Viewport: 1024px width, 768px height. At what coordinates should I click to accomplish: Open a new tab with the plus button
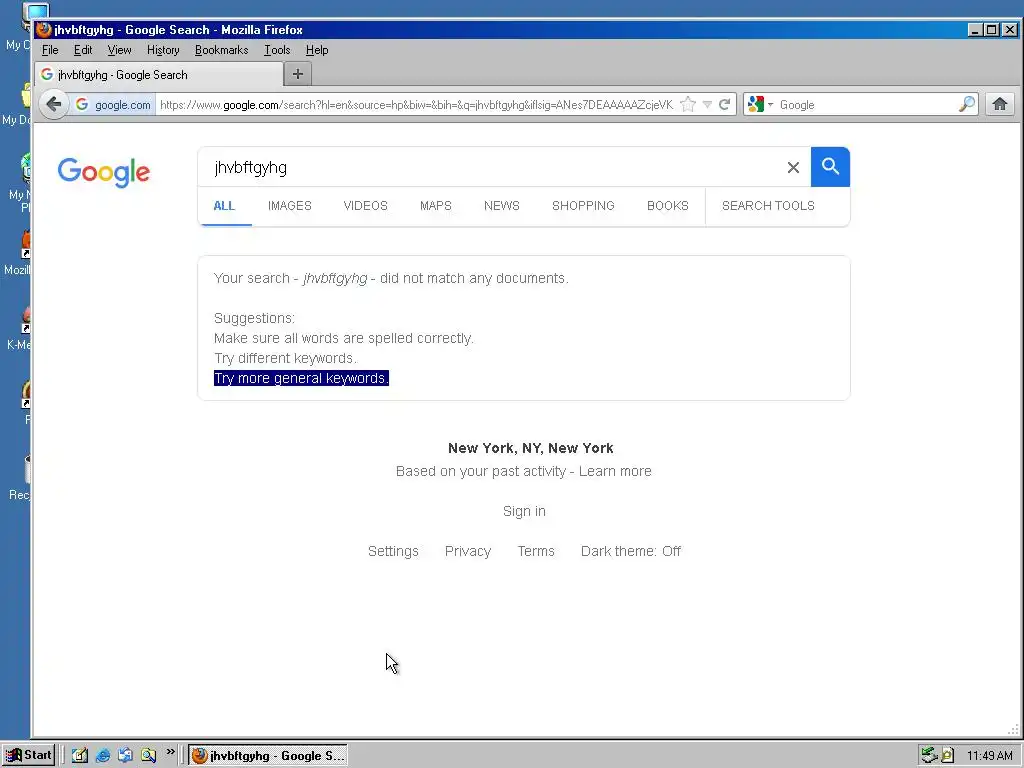298,74
